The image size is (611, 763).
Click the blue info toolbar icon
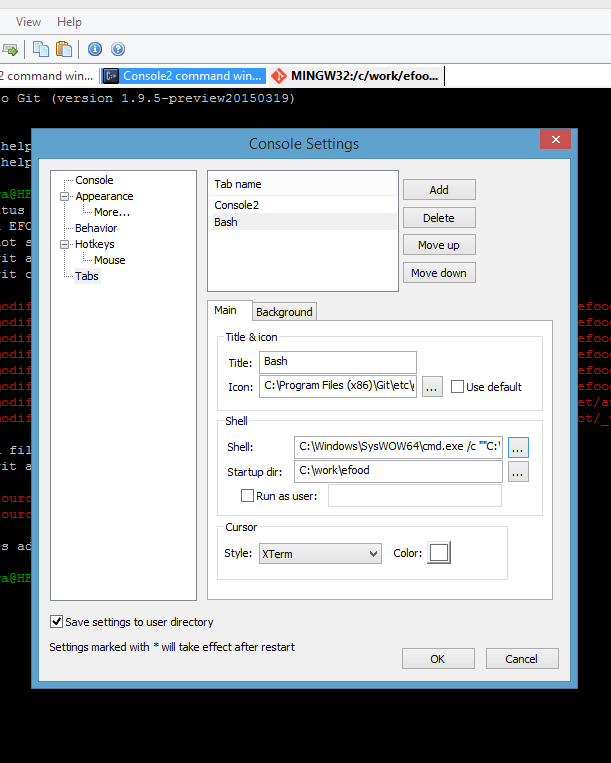click(95, 49)
